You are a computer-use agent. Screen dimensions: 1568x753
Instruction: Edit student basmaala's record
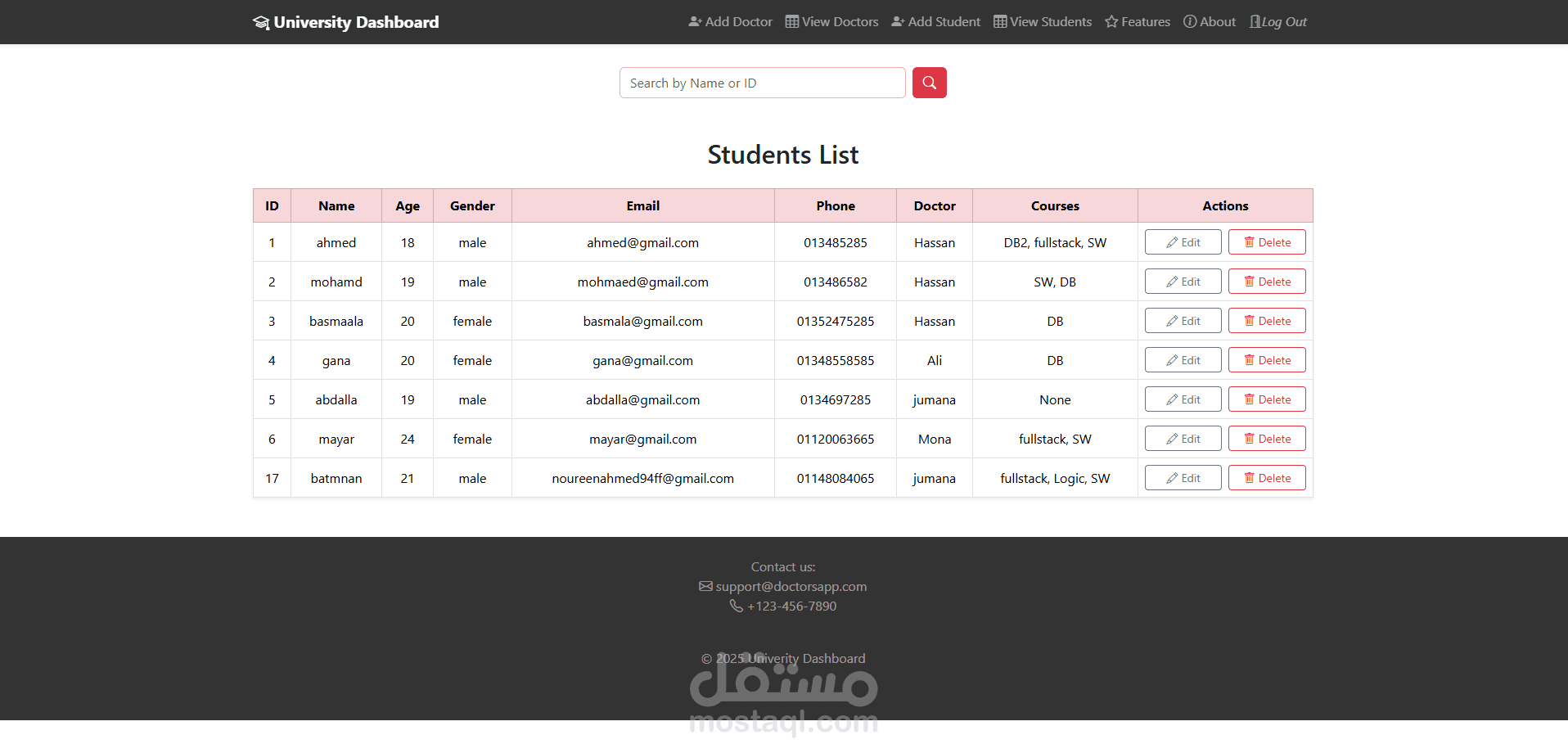click(x=1183, y=321)
